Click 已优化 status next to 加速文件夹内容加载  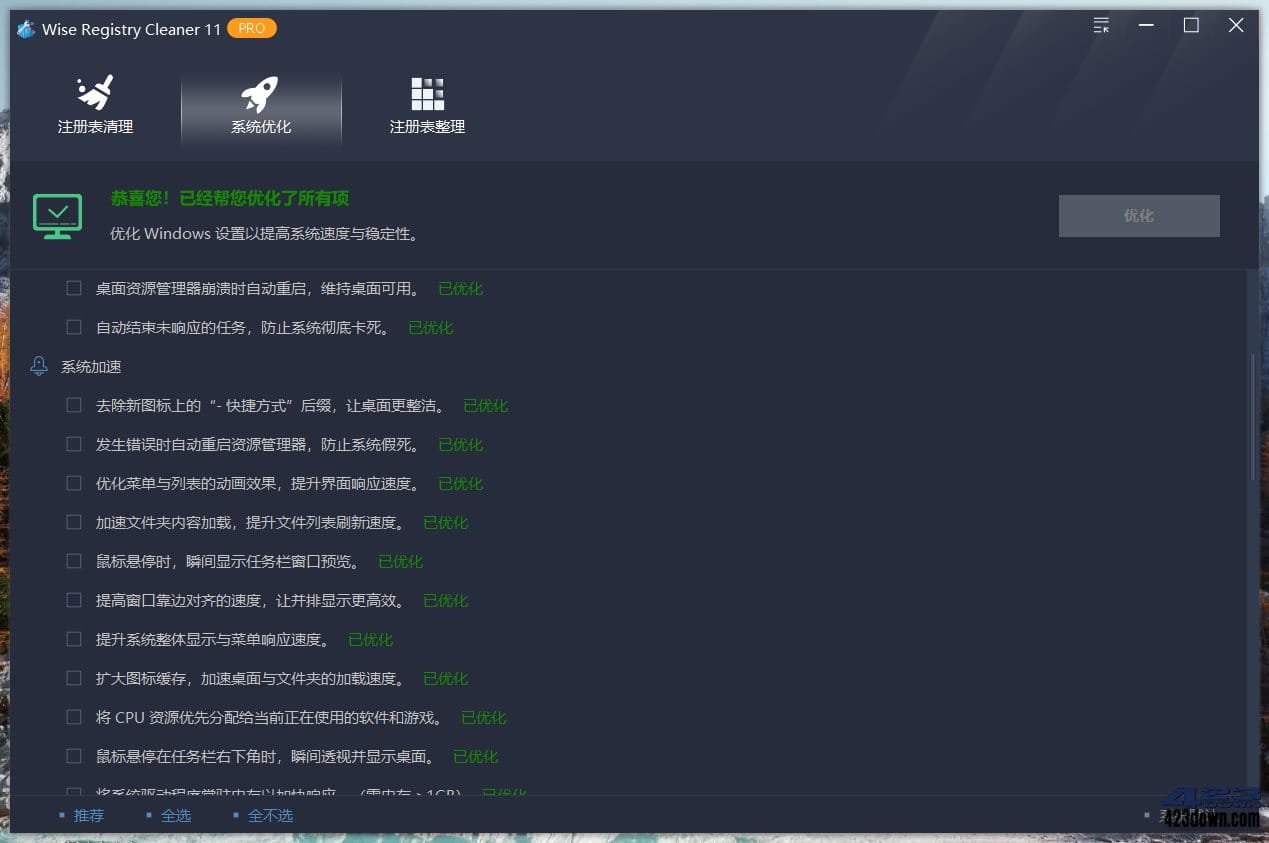pos(446,522)
